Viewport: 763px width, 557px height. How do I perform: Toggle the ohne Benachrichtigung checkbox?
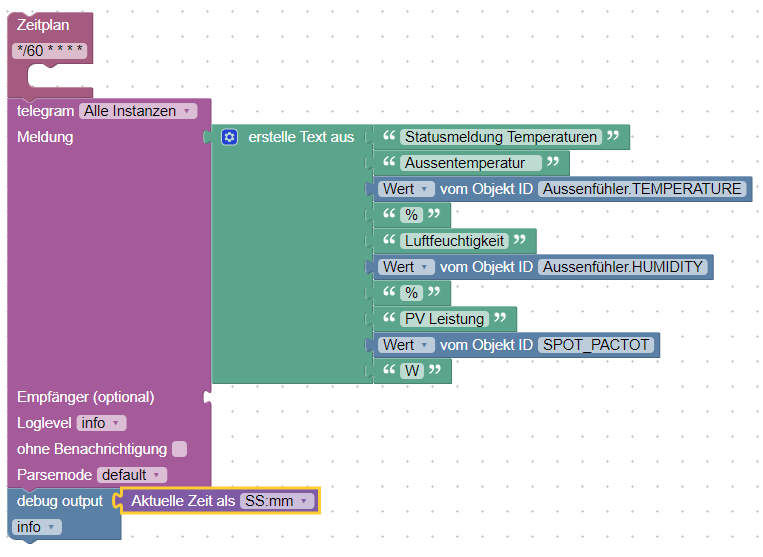pos(180,449)
